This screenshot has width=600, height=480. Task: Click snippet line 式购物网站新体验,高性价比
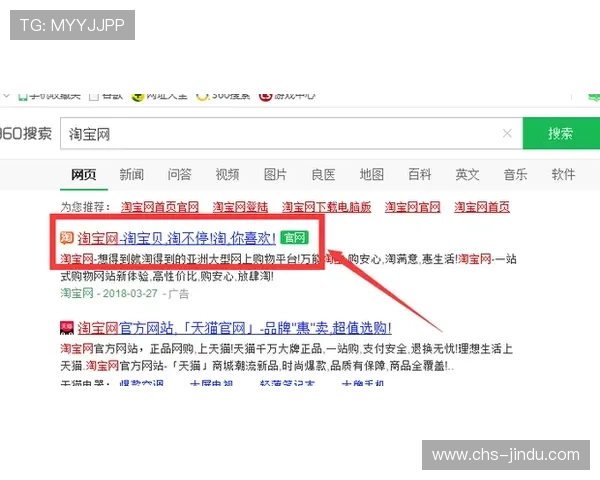(x=167, y=276)
